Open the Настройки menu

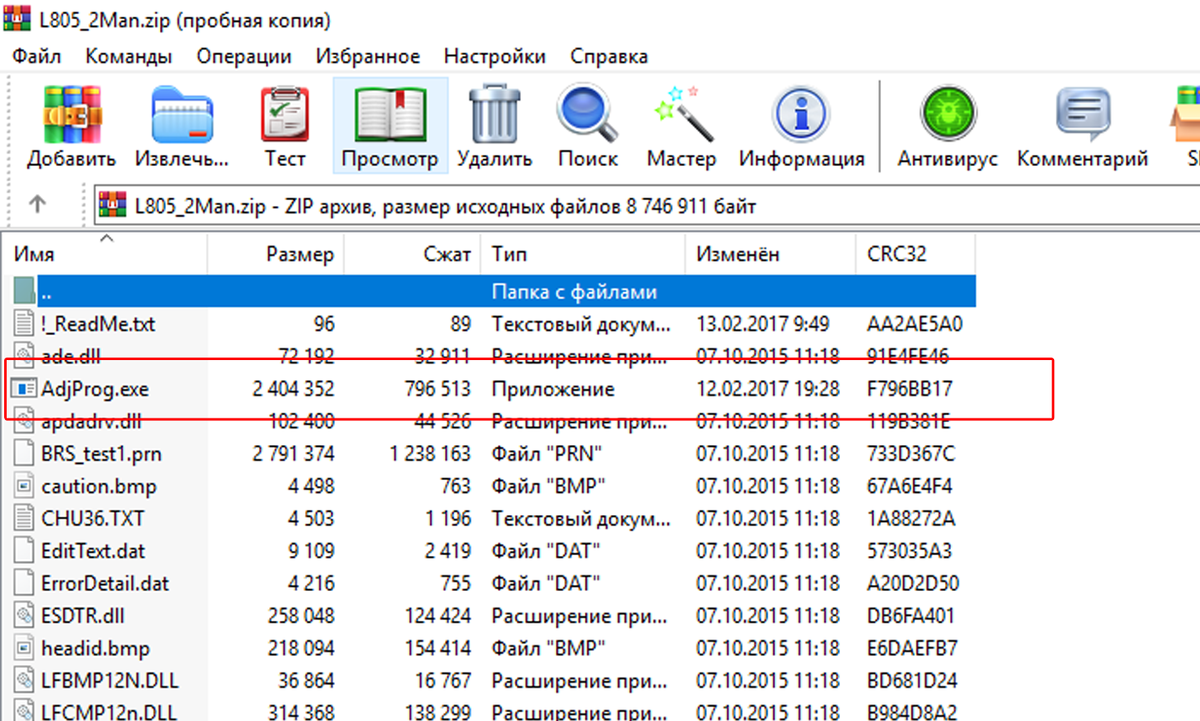click(495, 56)
